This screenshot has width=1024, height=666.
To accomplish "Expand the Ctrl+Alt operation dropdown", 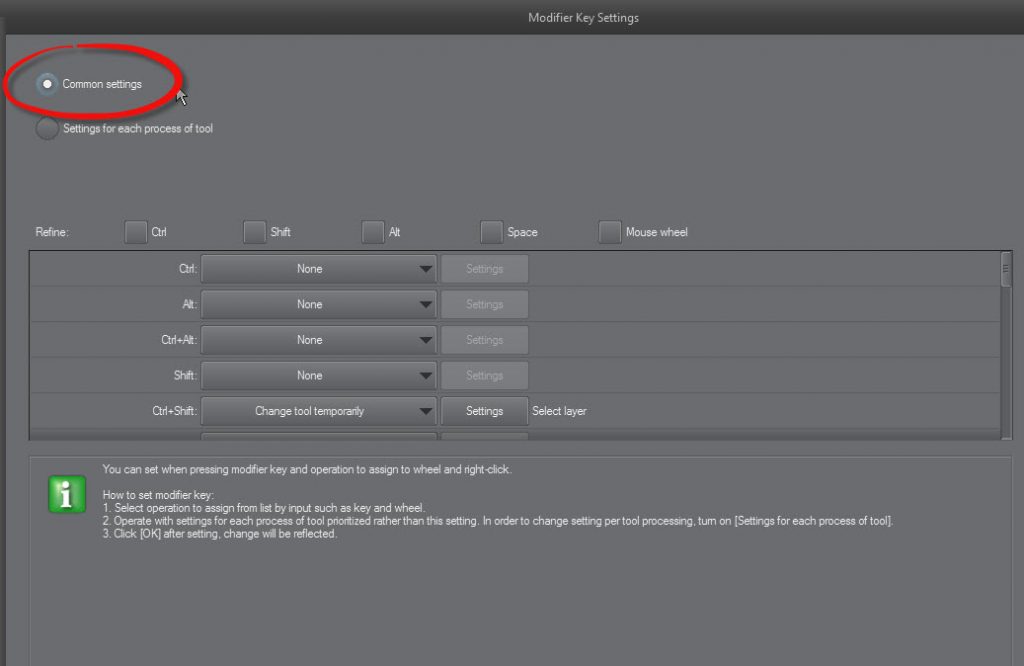I will (x=319, y=340).
